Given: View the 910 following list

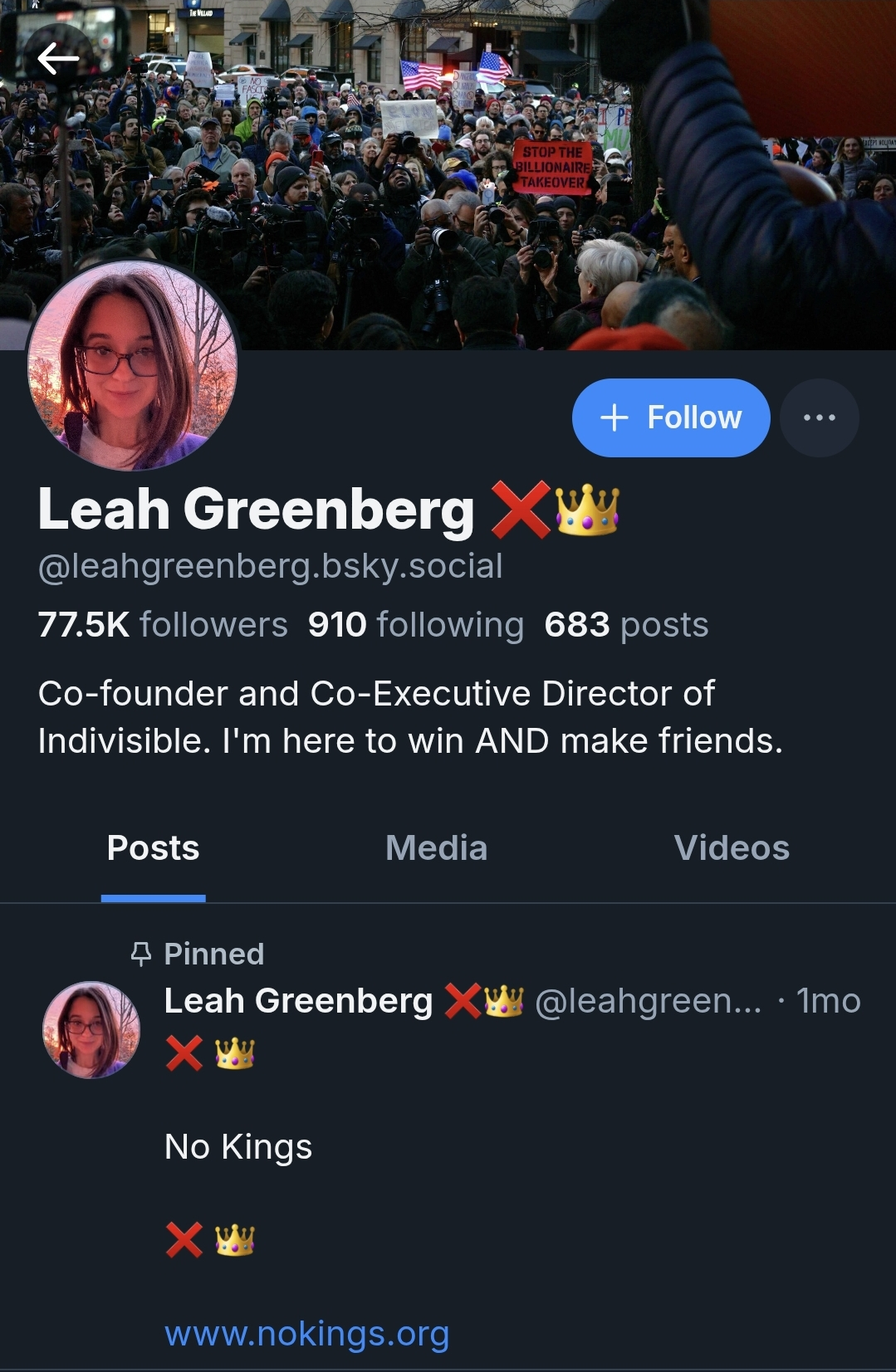Looking at the screenshot, I should coord(416,624).
